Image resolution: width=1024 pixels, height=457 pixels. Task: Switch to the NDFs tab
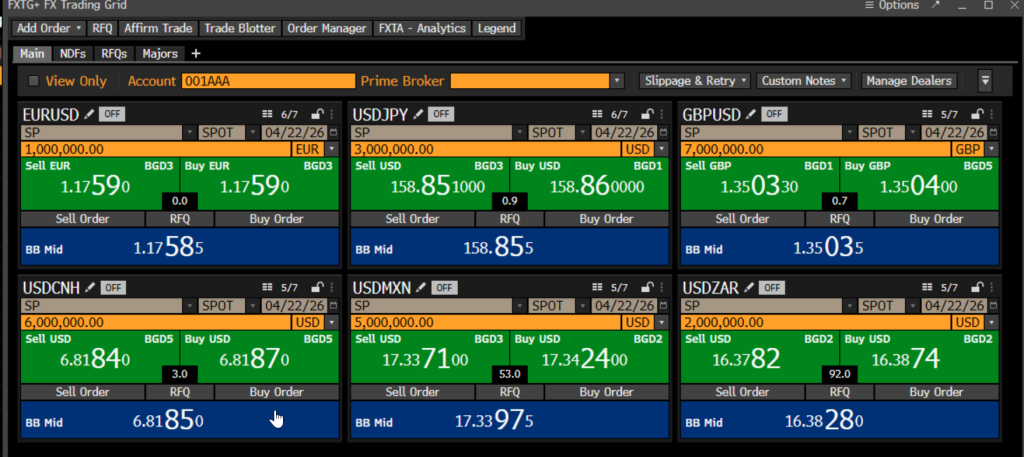click(72, 53)
